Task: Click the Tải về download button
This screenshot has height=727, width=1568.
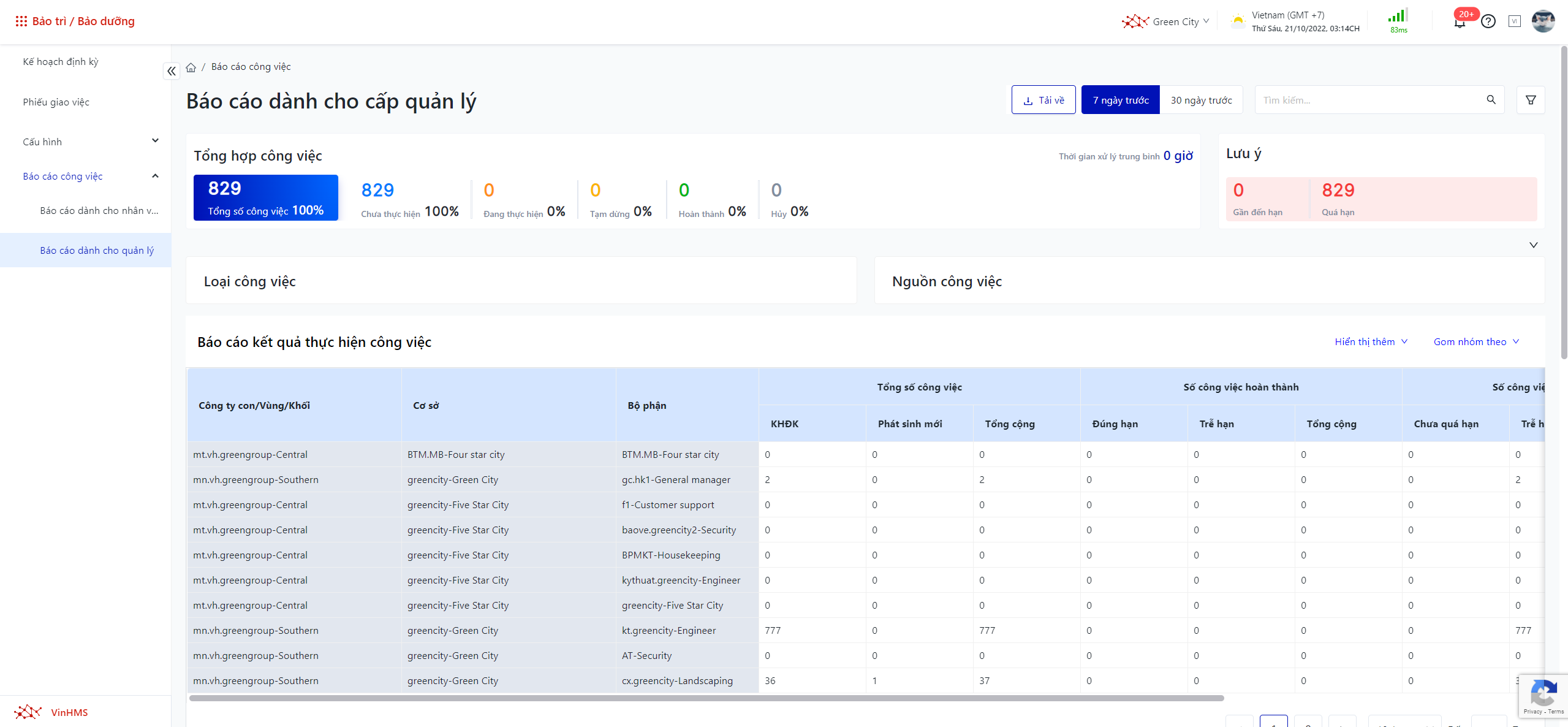Action: (1043, 100)
